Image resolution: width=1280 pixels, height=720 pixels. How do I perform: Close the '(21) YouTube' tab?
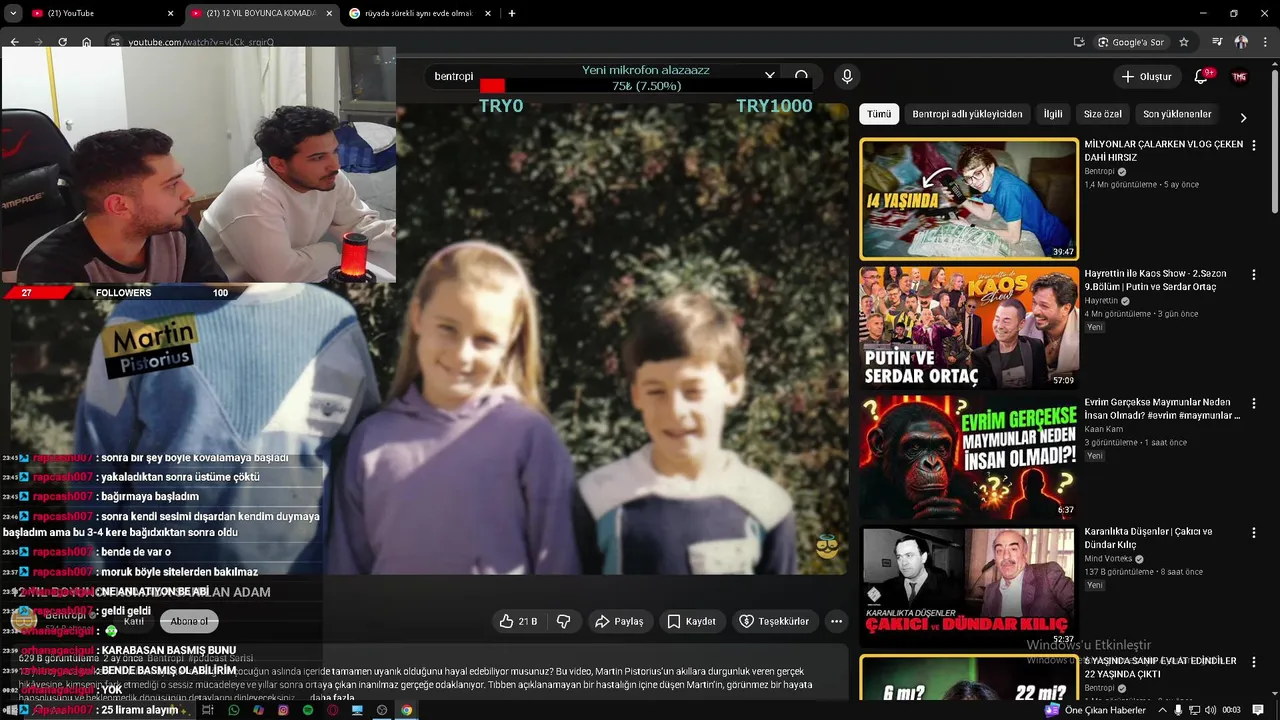(170, 13)
